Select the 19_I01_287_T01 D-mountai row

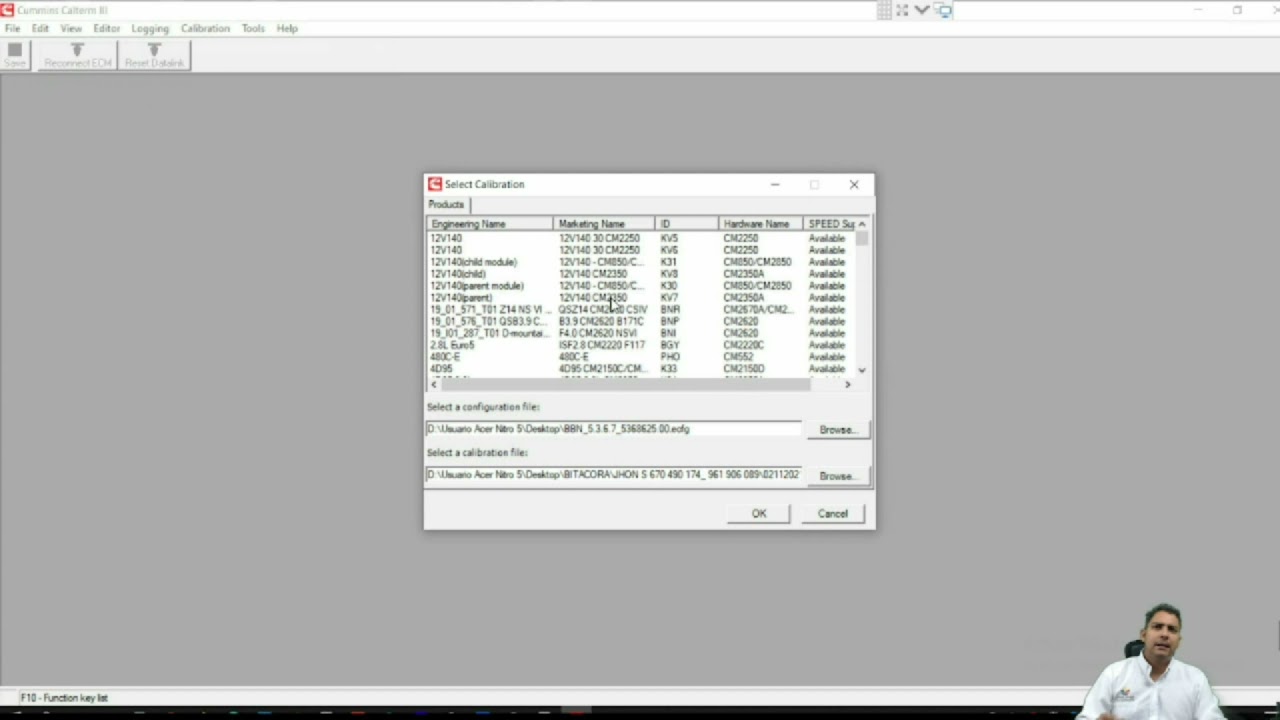click(x=641, y=333)
